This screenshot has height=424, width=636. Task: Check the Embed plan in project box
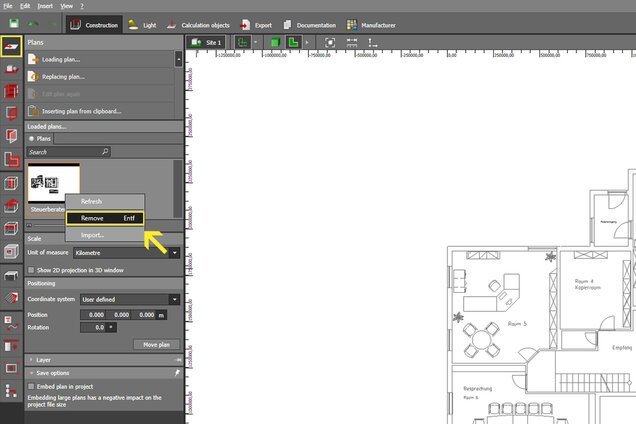[31, 386]
